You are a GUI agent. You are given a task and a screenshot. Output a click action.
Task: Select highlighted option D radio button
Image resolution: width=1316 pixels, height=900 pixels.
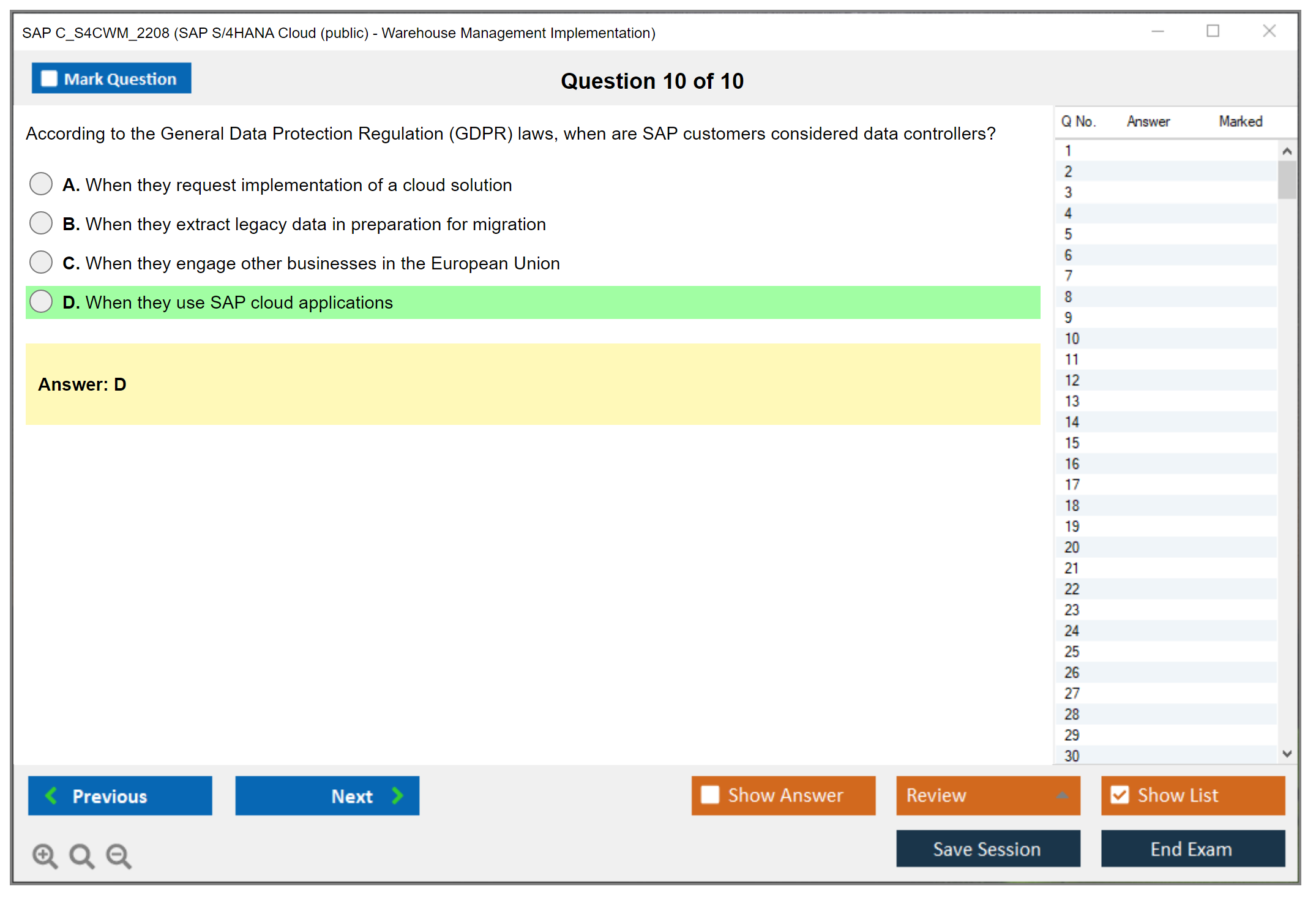41,301
